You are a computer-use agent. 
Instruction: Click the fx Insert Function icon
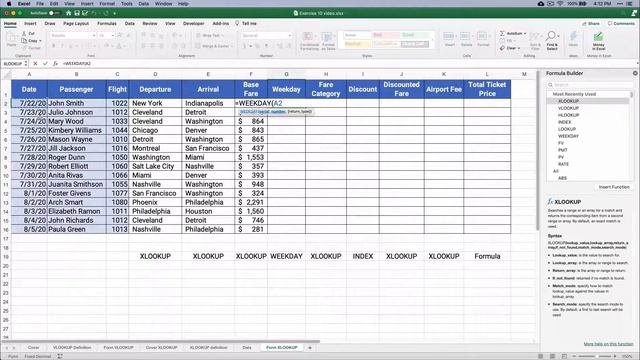(55, 64)
